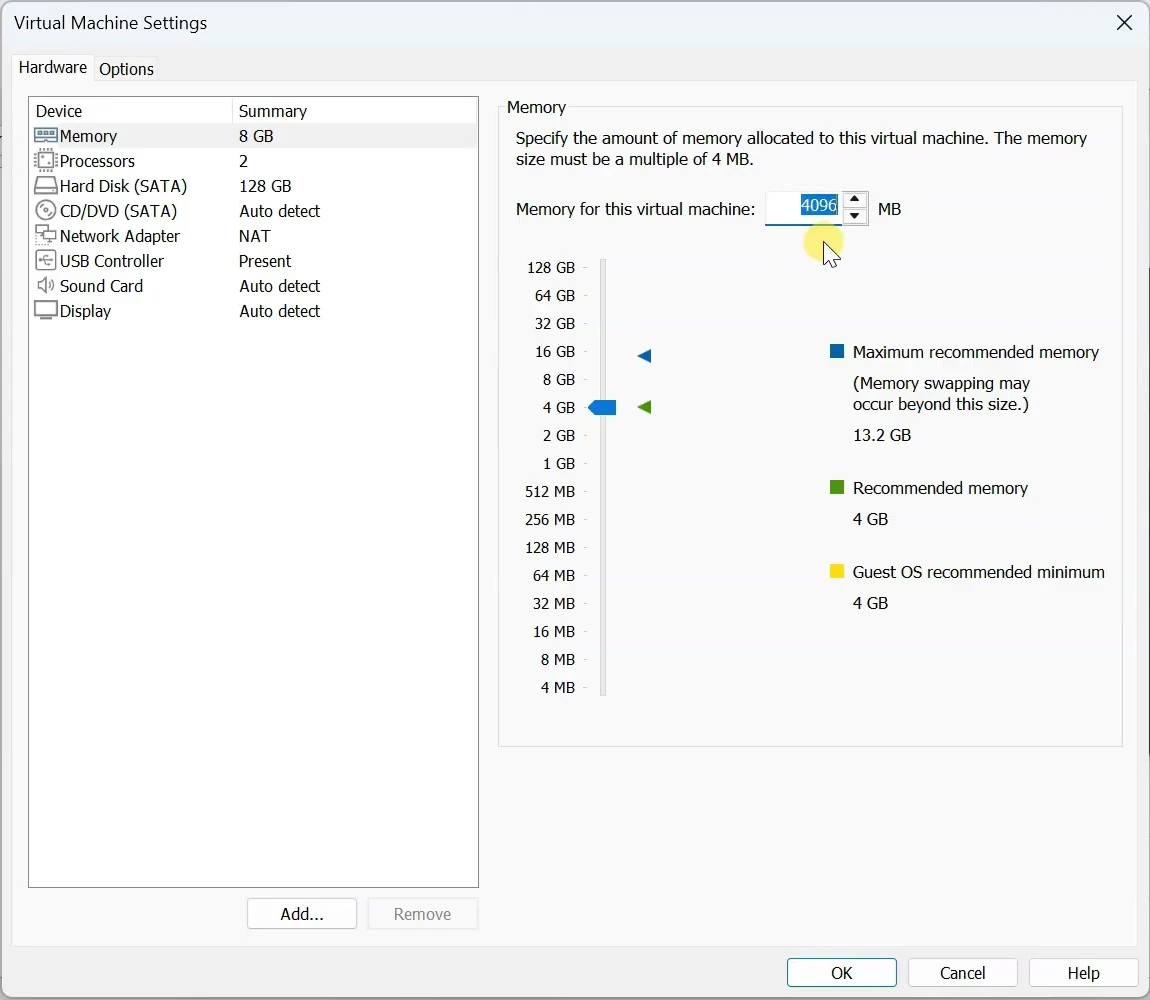Switch to the Options tab

[126, 69]
